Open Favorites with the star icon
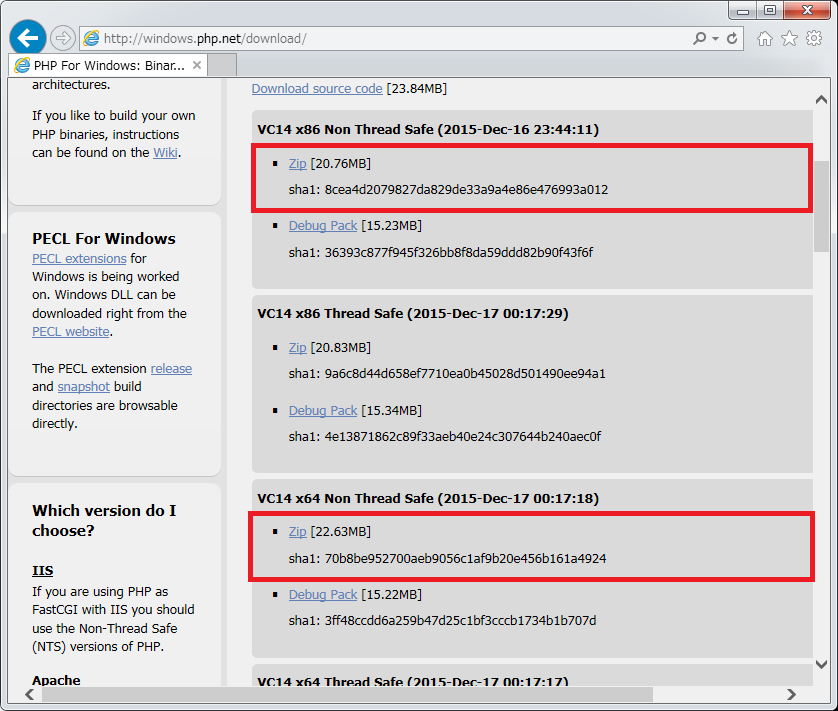Image resolution: width=838 pixels, height=711 pixels. click(789, 38)
